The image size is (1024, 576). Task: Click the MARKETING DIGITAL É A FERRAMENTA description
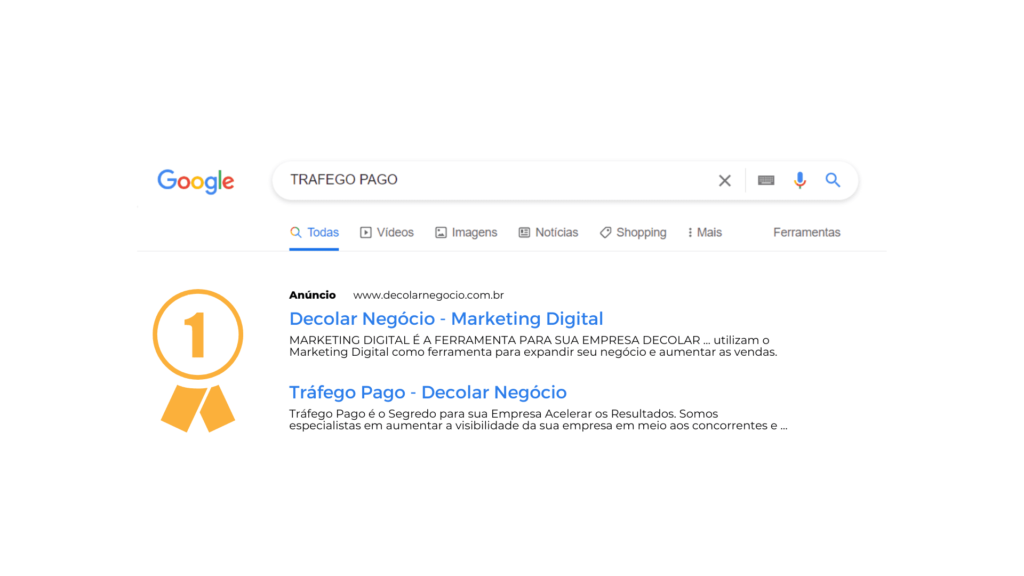[533, 346]
